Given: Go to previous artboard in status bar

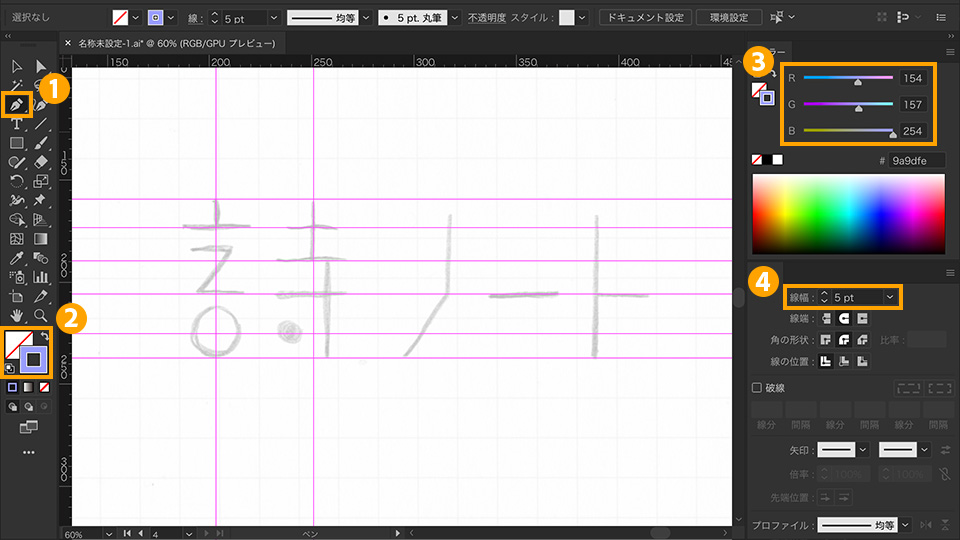Looking at the screenshot, I should 141,534.
